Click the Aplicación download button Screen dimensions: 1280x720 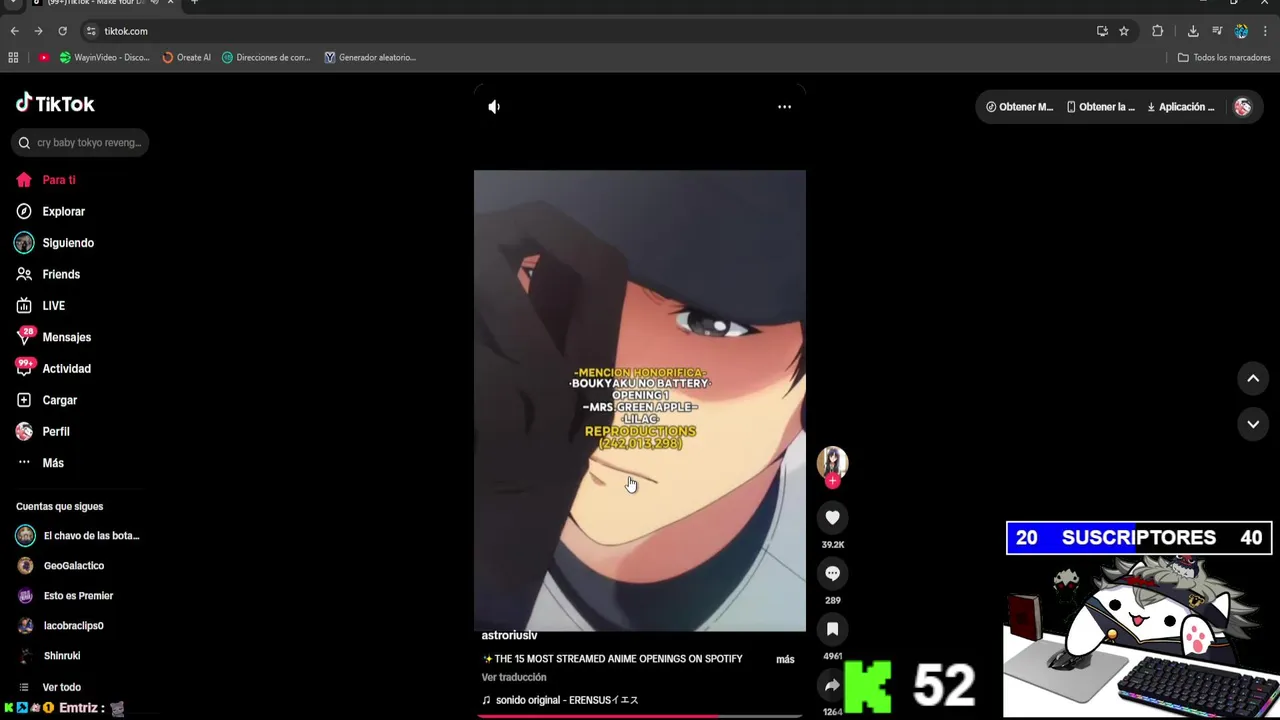coord(1180,107)
